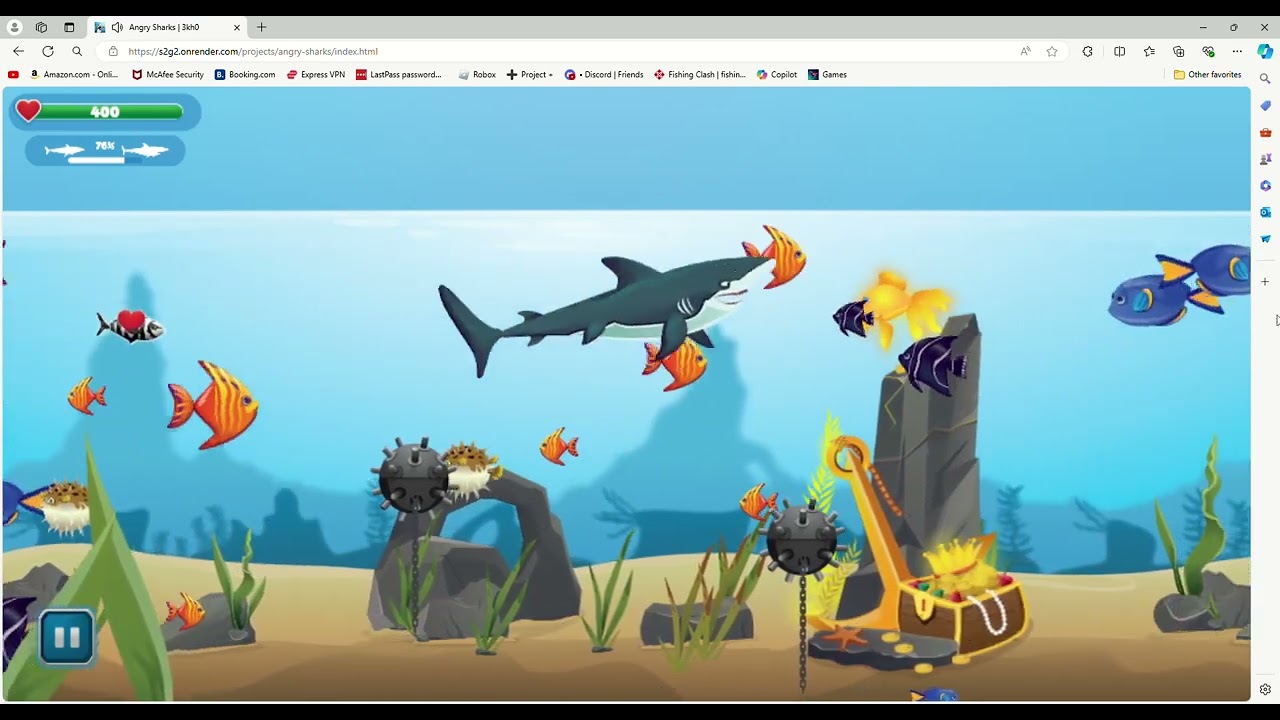This screenshot has width=1280, height=720.
Task: Open sidebar Microsoft 365 icon
Action: [x=1265, y=185]
